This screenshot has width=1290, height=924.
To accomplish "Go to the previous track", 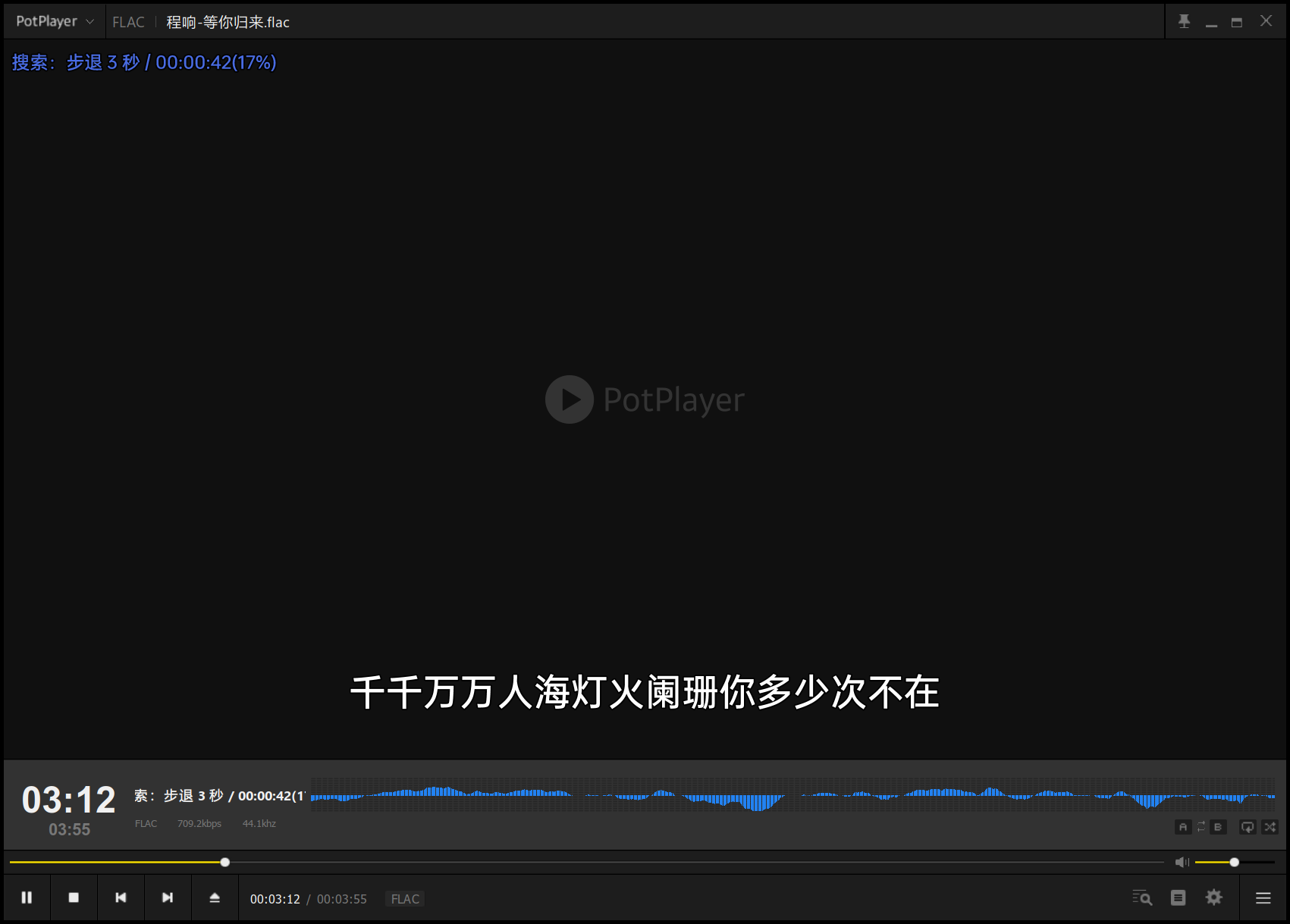I will pyautogui.click(x=121, y=897).
